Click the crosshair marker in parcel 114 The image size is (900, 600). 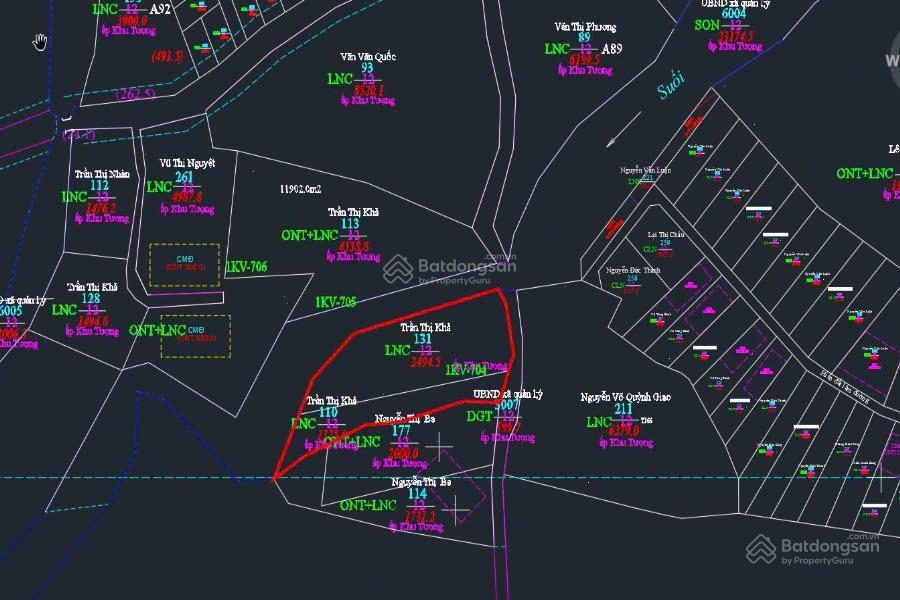(456, 510)
